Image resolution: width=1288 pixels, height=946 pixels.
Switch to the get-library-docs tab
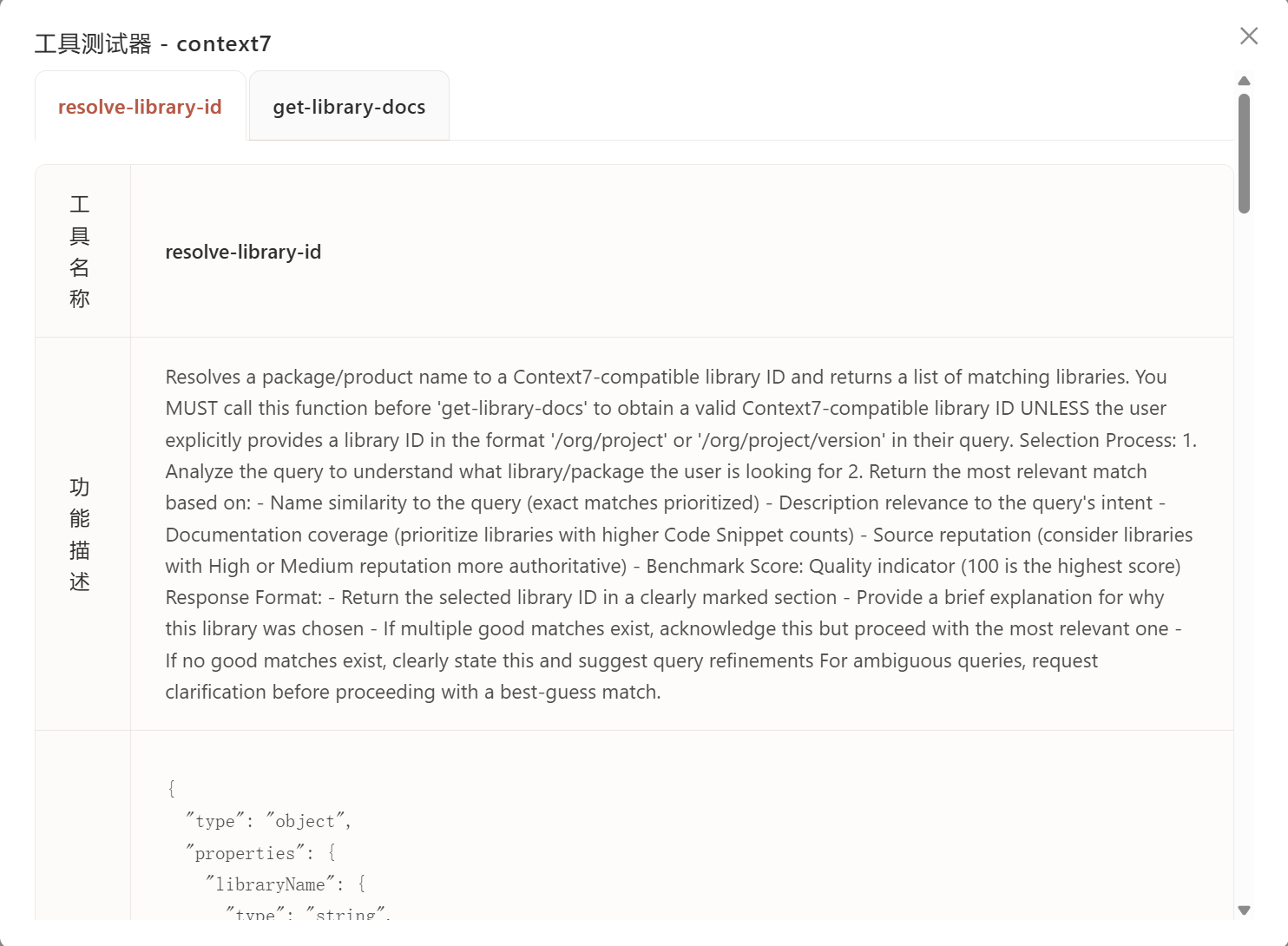pos(349,107)
